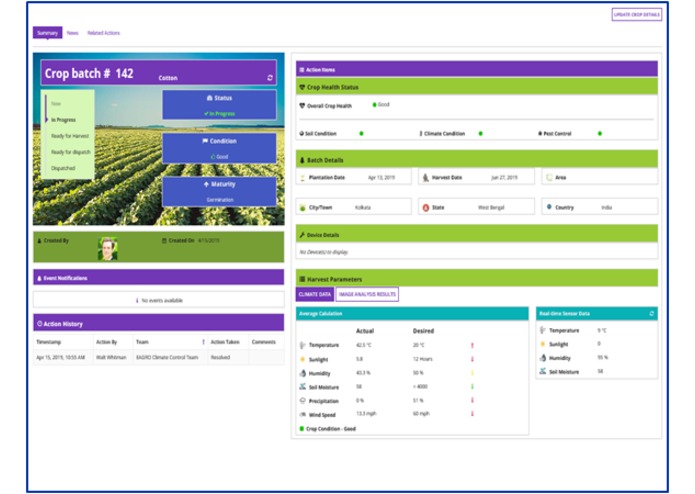Click the Harvest Date field
The width and height of the screenshot is (695, 494).
[x=476, y=177]
